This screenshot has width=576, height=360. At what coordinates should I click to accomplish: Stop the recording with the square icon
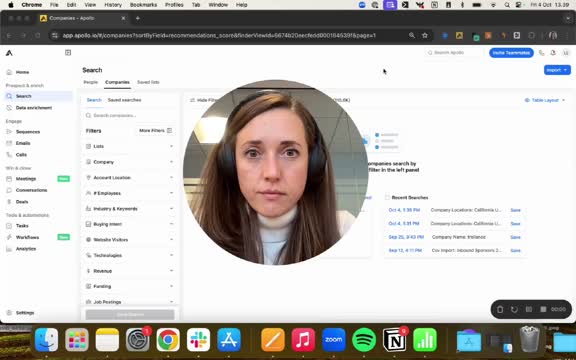point(543,309)
